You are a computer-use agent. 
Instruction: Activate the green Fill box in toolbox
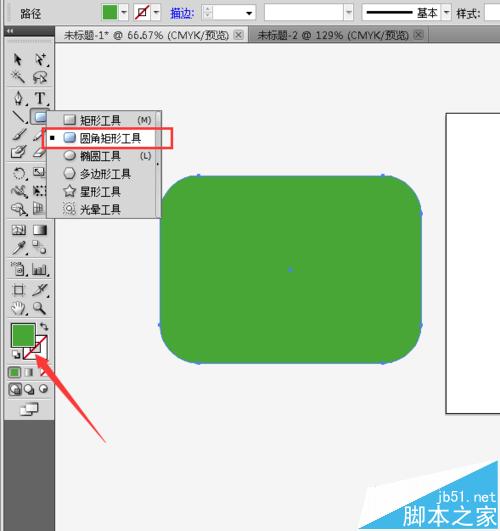coord(22,334)
